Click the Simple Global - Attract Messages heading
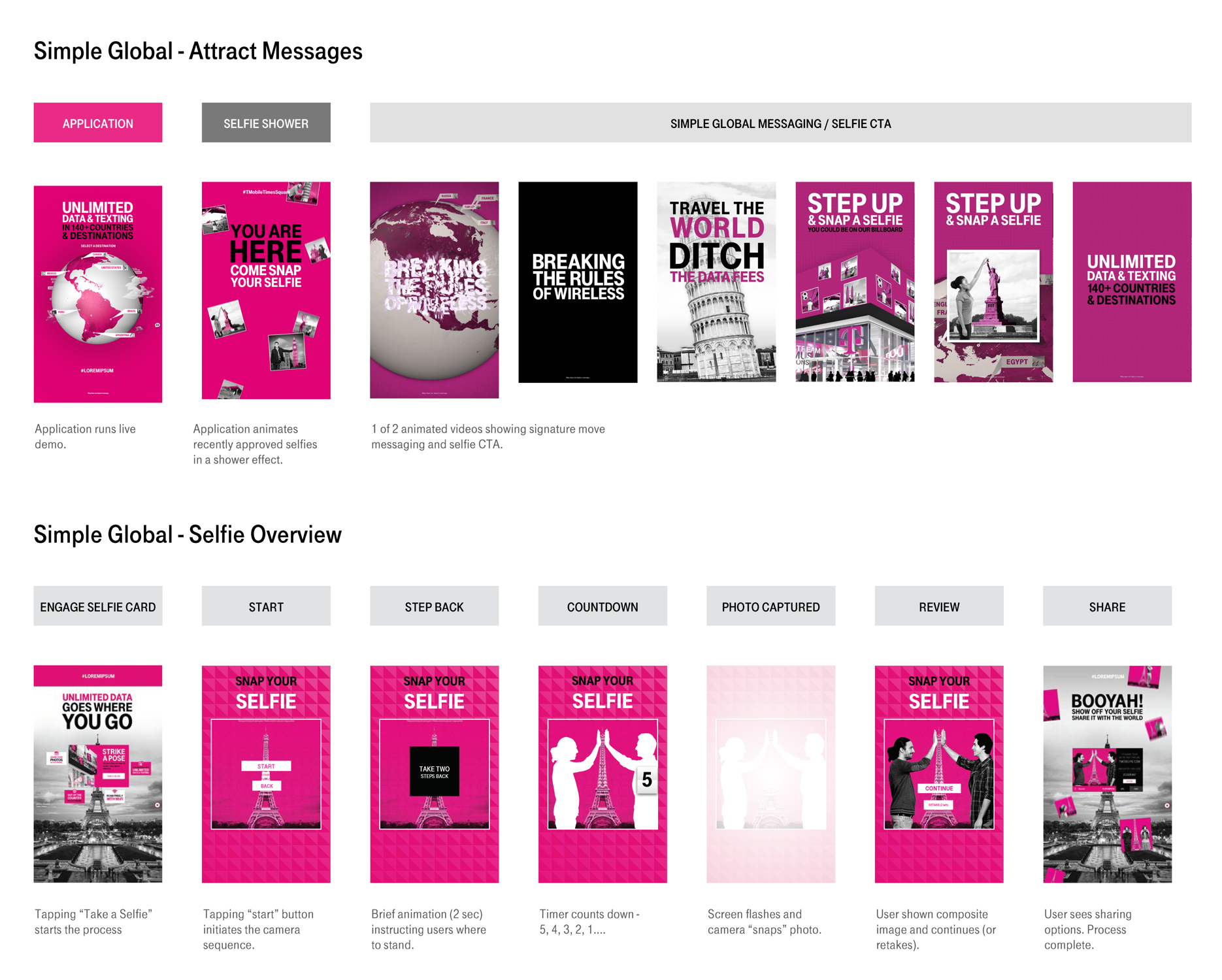 [198, 51]
